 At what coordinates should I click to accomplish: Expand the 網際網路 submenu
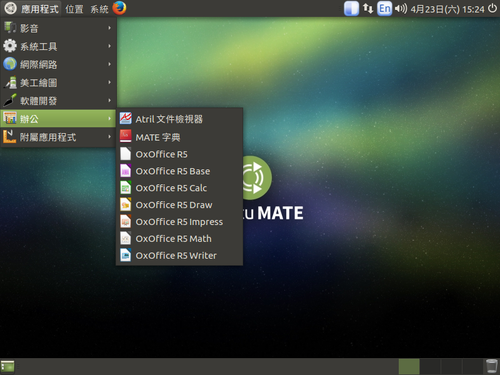click(x=58, y=64)
